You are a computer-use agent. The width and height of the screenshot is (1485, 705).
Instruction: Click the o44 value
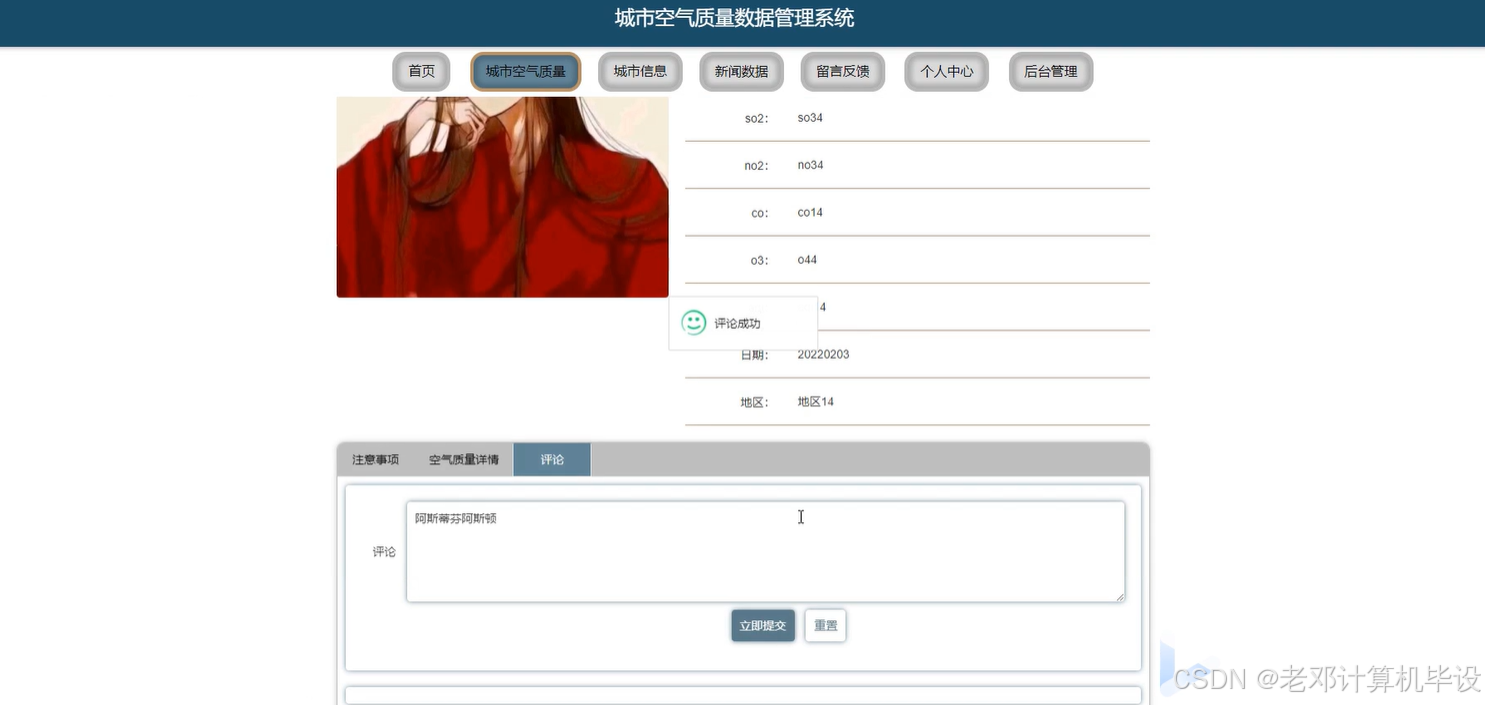[807, 260]
